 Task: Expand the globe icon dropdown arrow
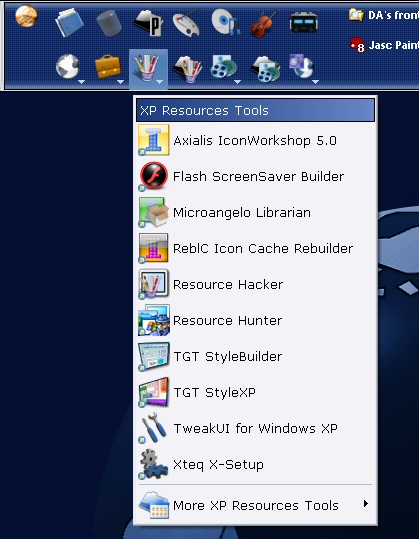[x=81, y=82]
